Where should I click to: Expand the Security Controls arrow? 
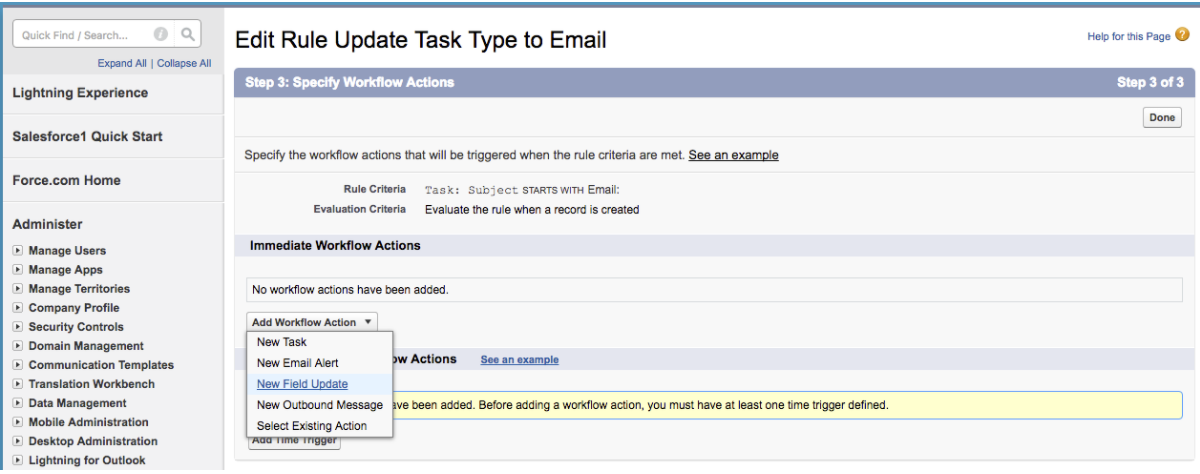click(x=18, y=327)
